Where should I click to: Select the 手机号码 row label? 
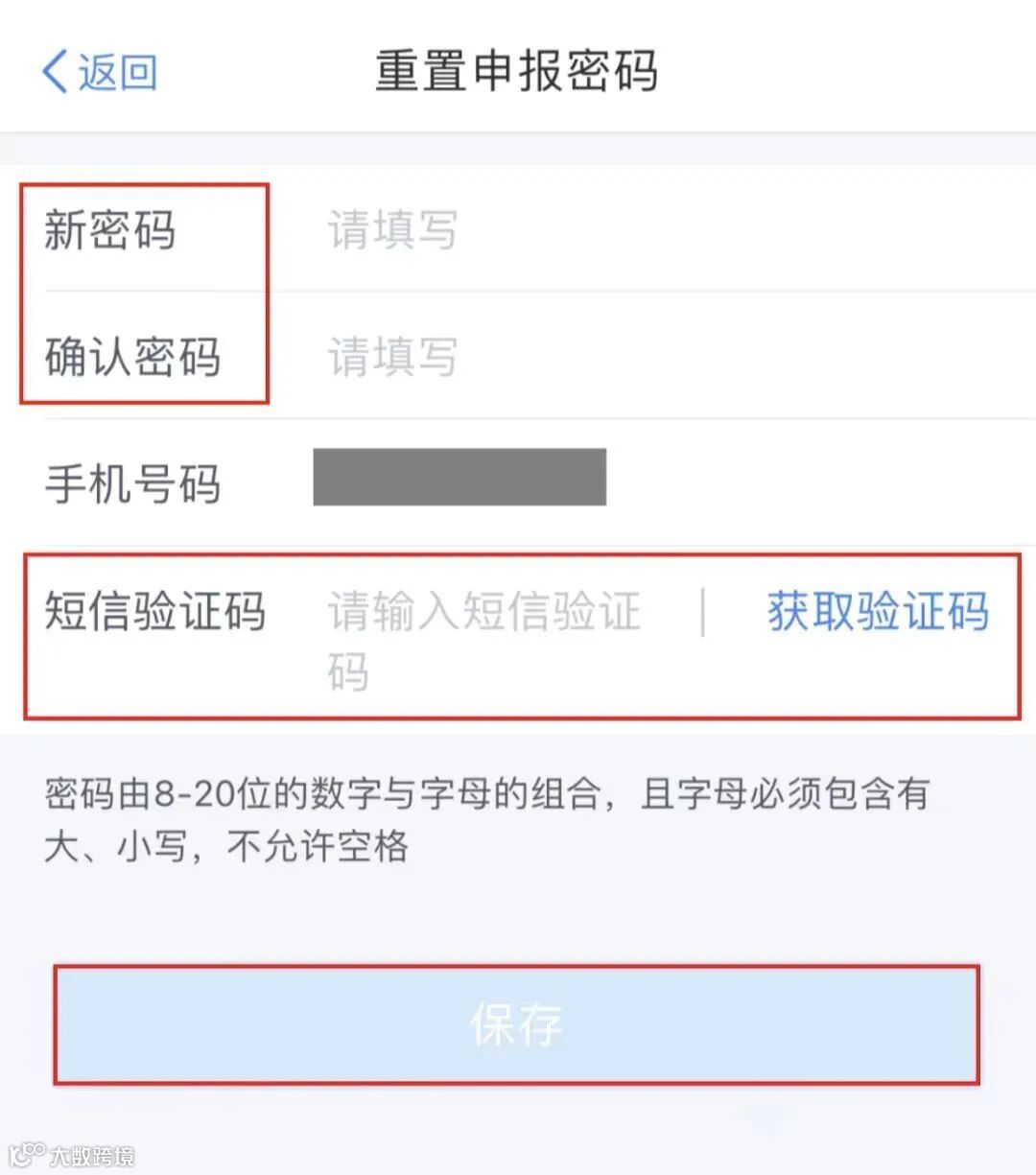(x=131, y=484)
